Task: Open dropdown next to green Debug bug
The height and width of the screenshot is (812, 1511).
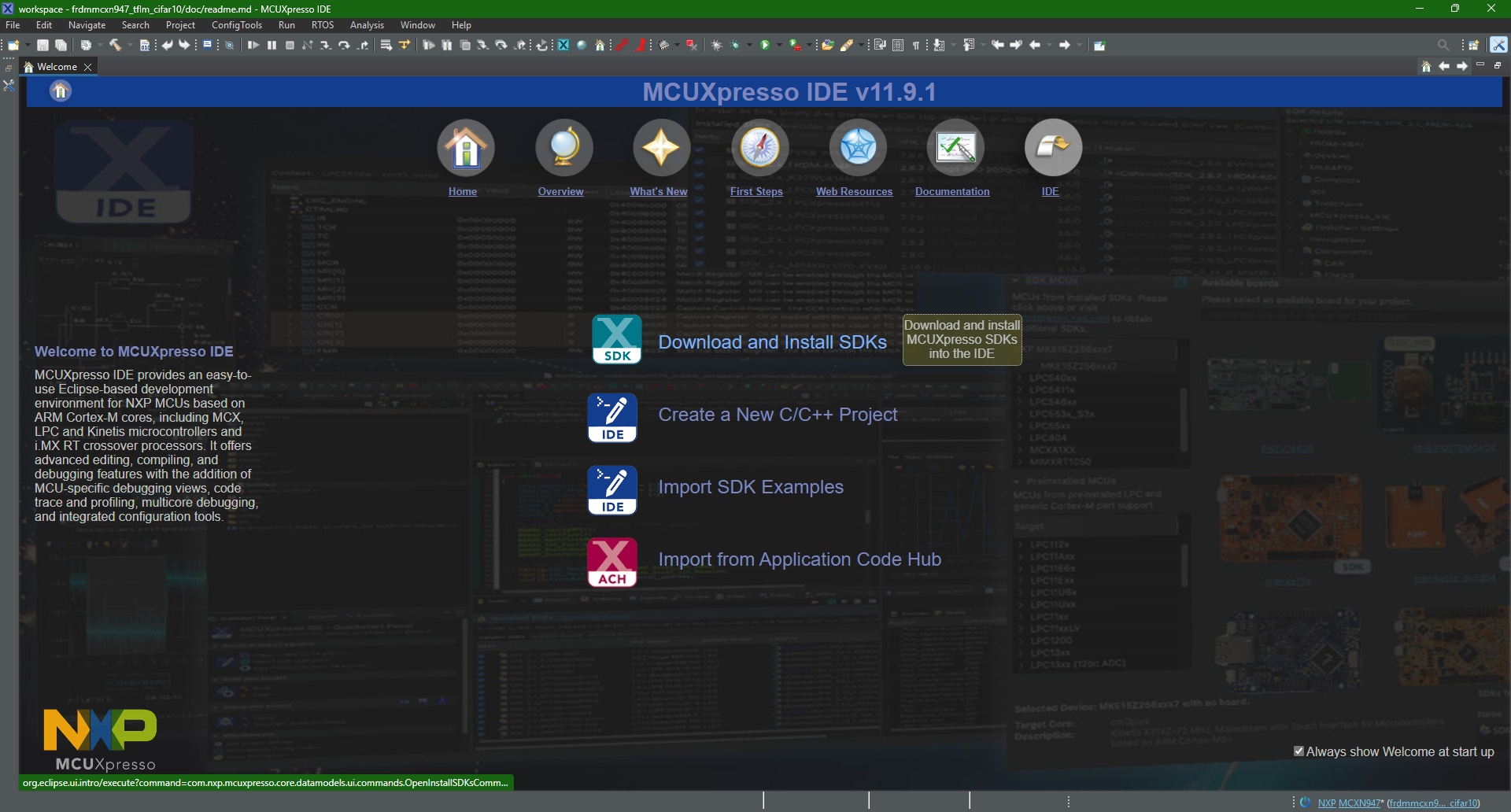Action: pyautogui.click(x=749, y=45)
